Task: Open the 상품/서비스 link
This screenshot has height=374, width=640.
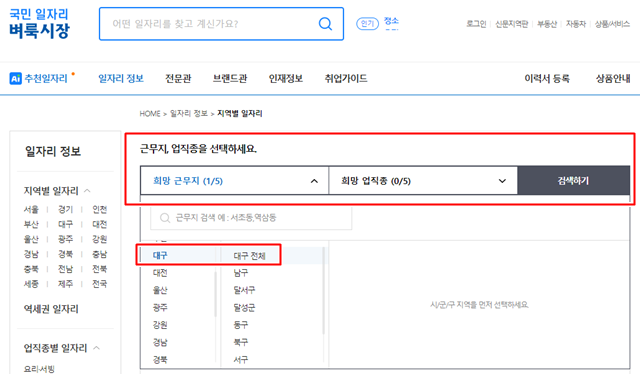Action: [612, 24]
